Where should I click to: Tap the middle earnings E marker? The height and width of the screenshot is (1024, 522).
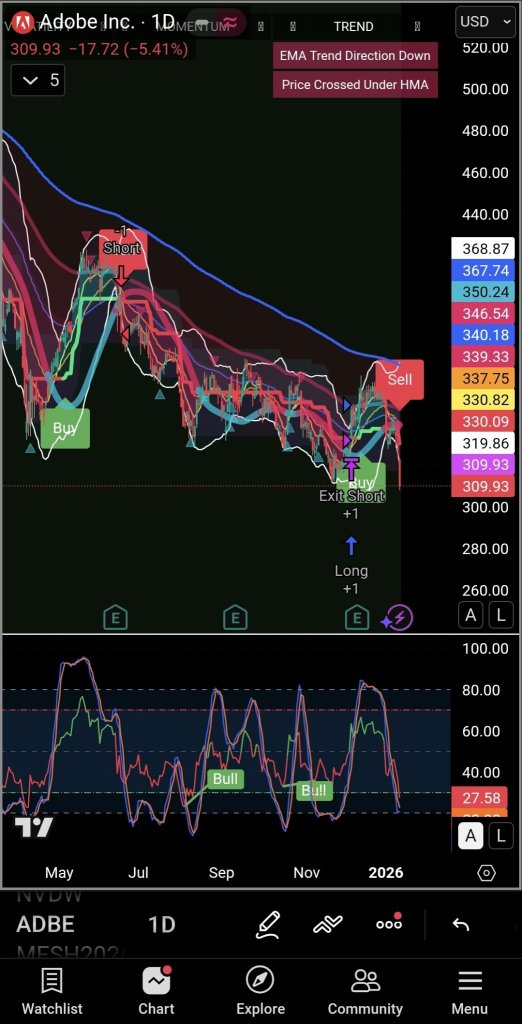point(235,617)
